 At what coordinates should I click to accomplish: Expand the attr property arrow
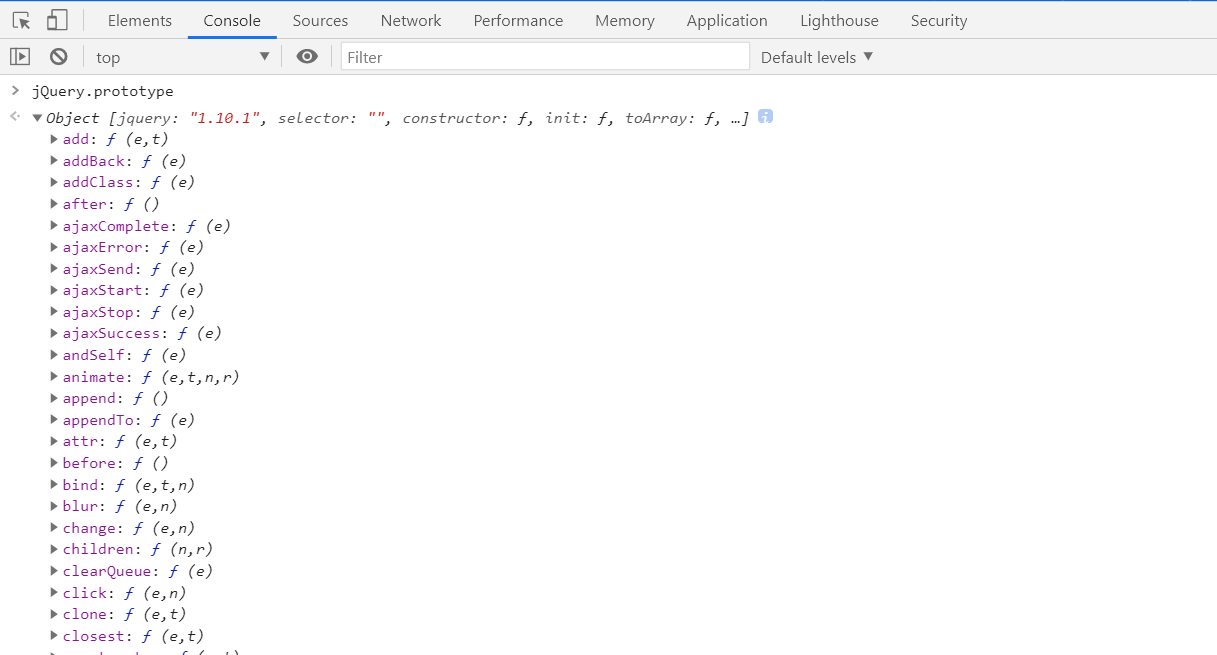pos(54,441)
